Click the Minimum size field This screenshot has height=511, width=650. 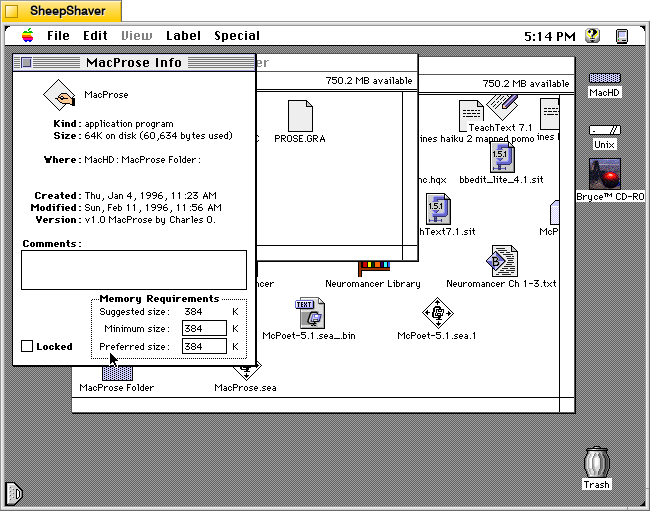pos(204,328)
